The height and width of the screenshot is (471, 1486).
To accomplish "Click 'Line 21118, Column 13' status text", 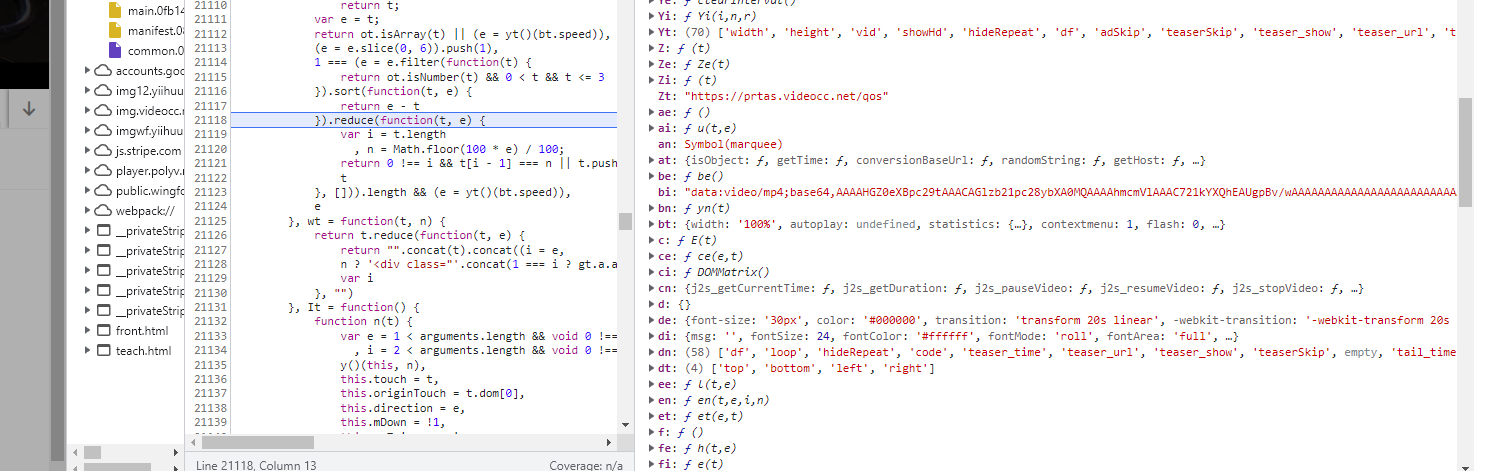I will (257, 465).
